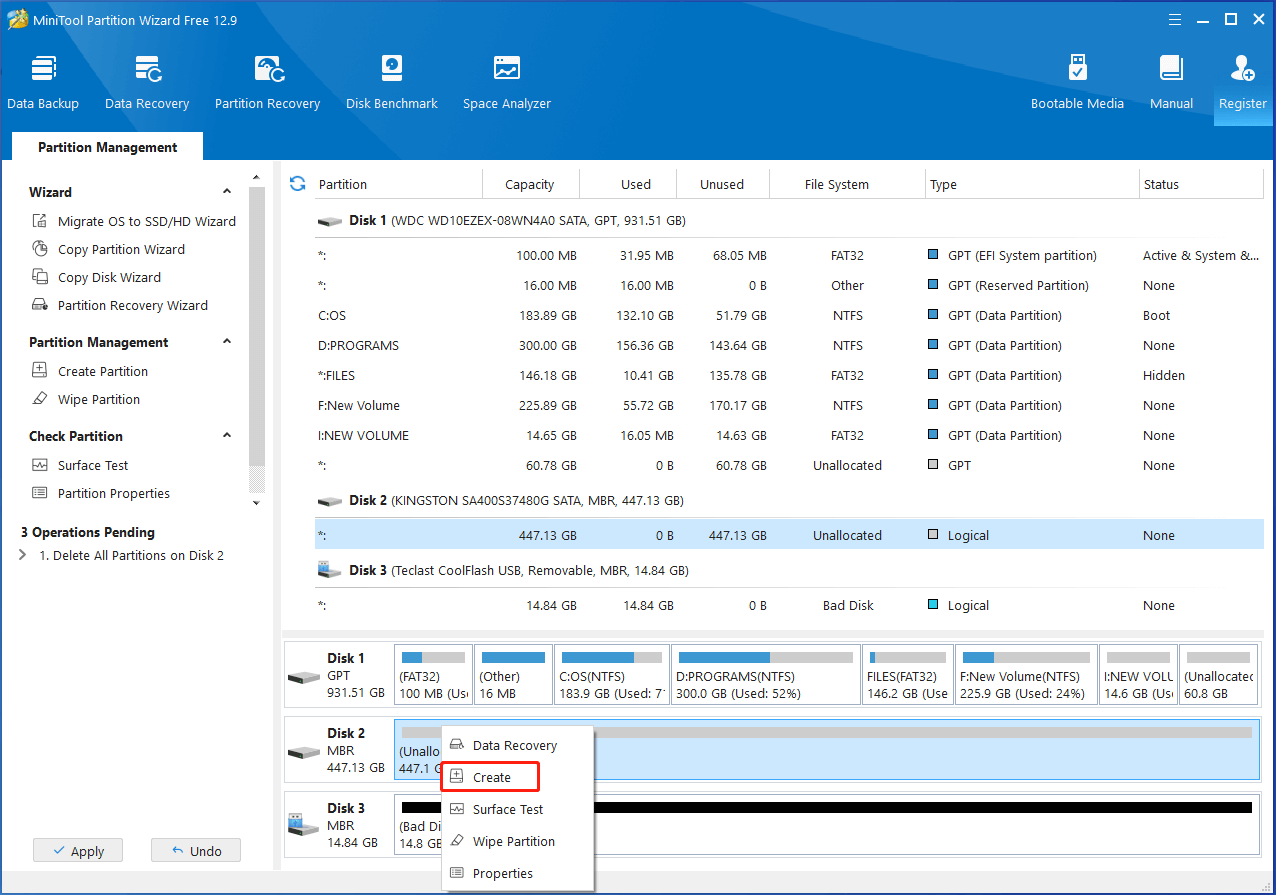Select Disk 3 Bad Disk row
Screen dimensions: 1276x895
point(789,605)
